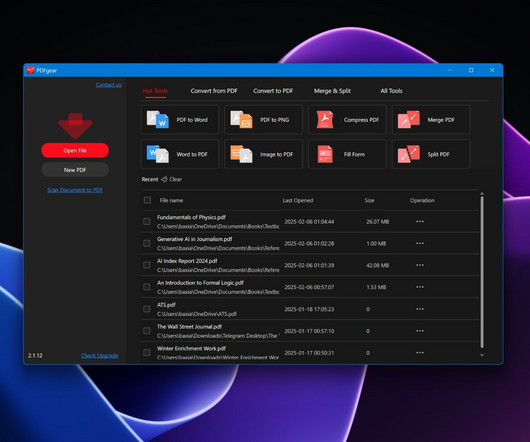Click the eraser icon next to Clear

[x=164, y=179]
